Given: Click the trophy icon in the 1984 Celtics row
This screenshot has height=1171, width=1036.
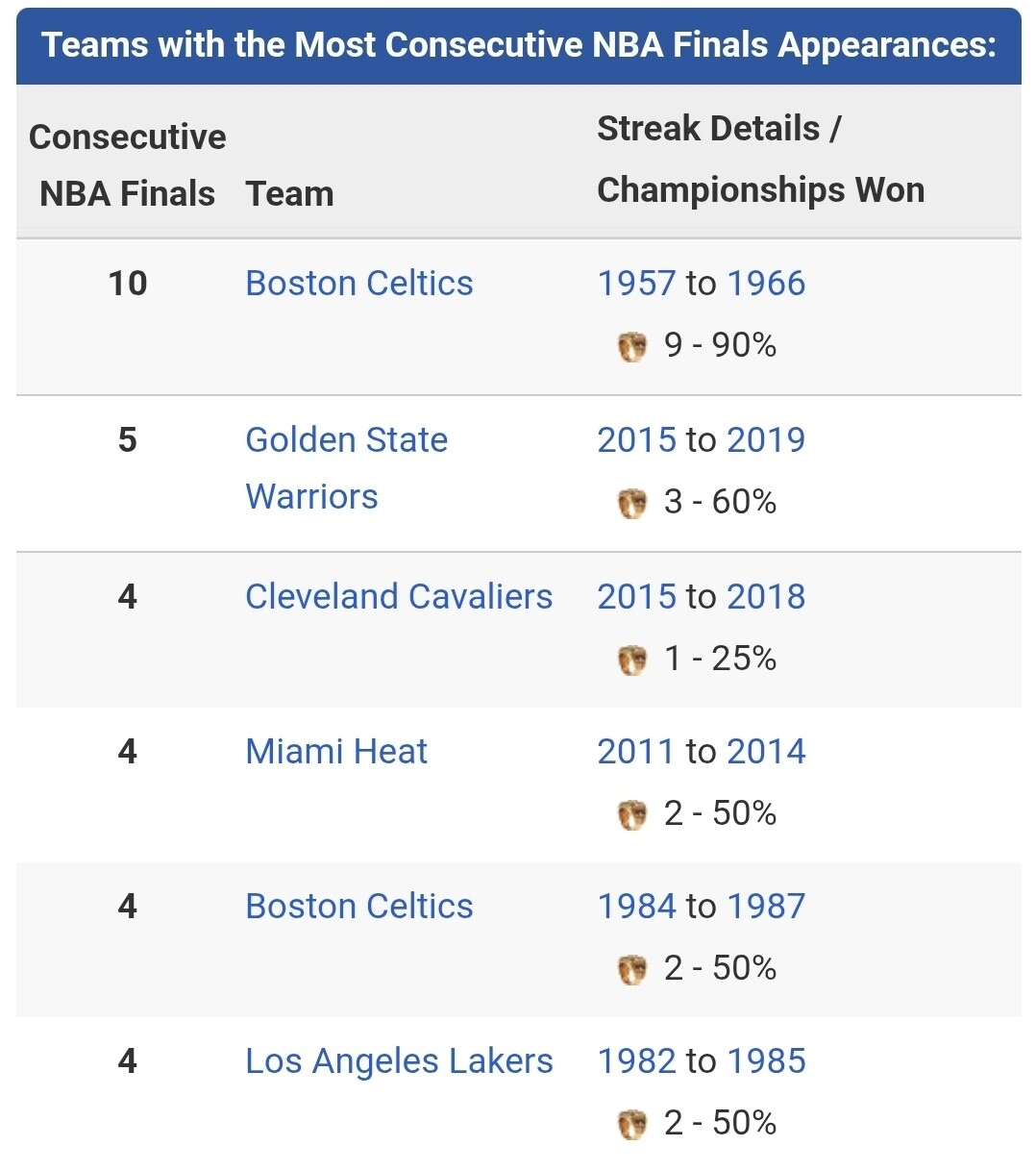Looking at the screenshot, I should coord(631,969).
